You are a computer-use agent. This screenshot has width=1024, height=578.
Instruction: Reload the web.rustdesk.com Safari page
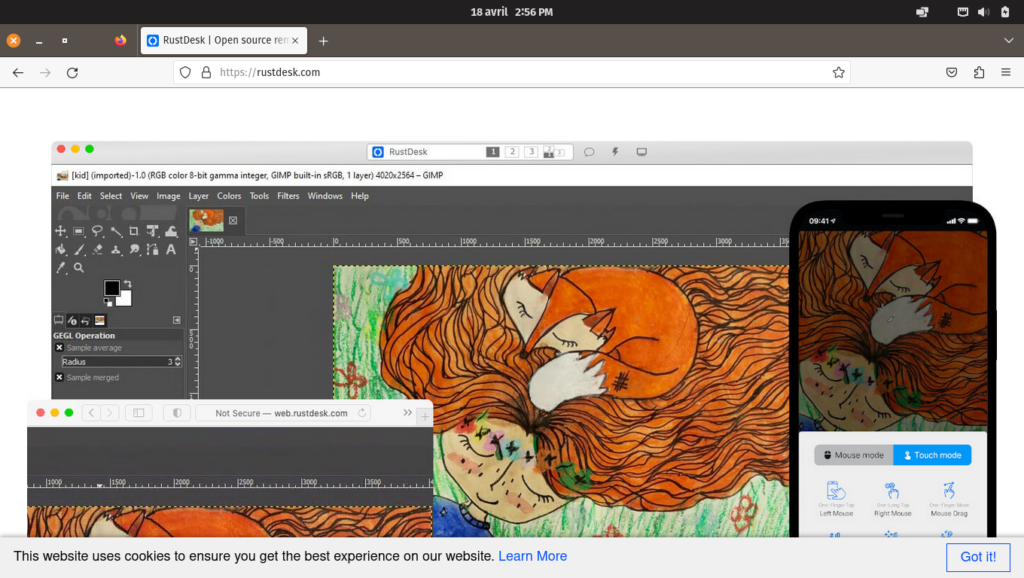[362, 413]
